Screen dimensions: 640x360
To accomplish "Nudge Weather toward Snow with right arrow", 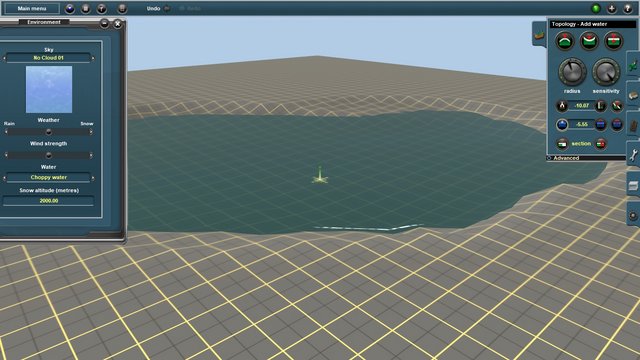I will [91, 132].
